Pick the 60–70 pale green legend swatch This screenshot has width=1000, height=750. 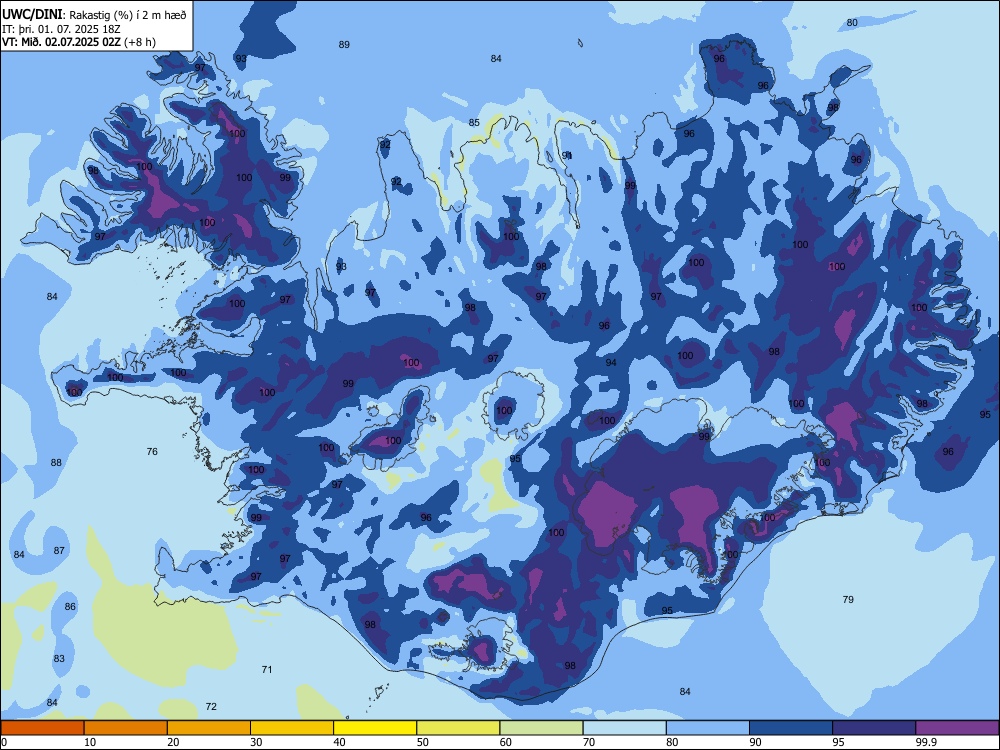click(x=541, y=728)
